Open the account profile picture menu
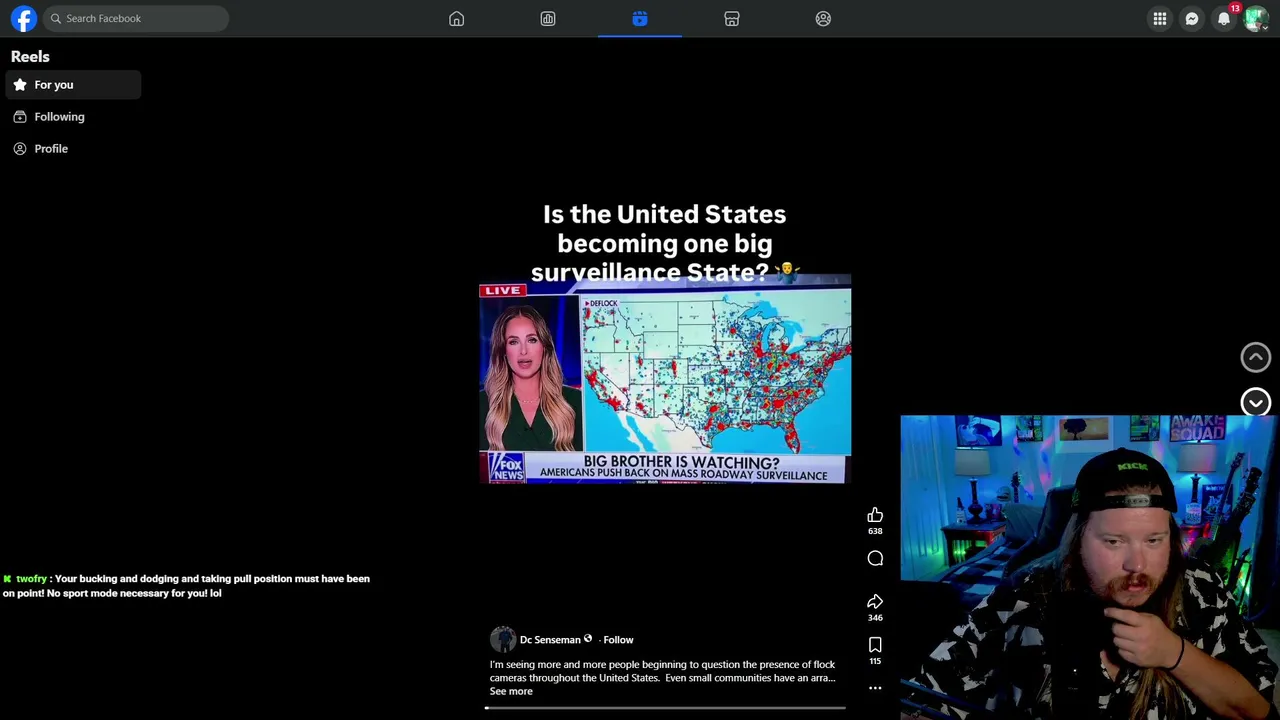1280x720 pixels. click(x=1256, y=19)
